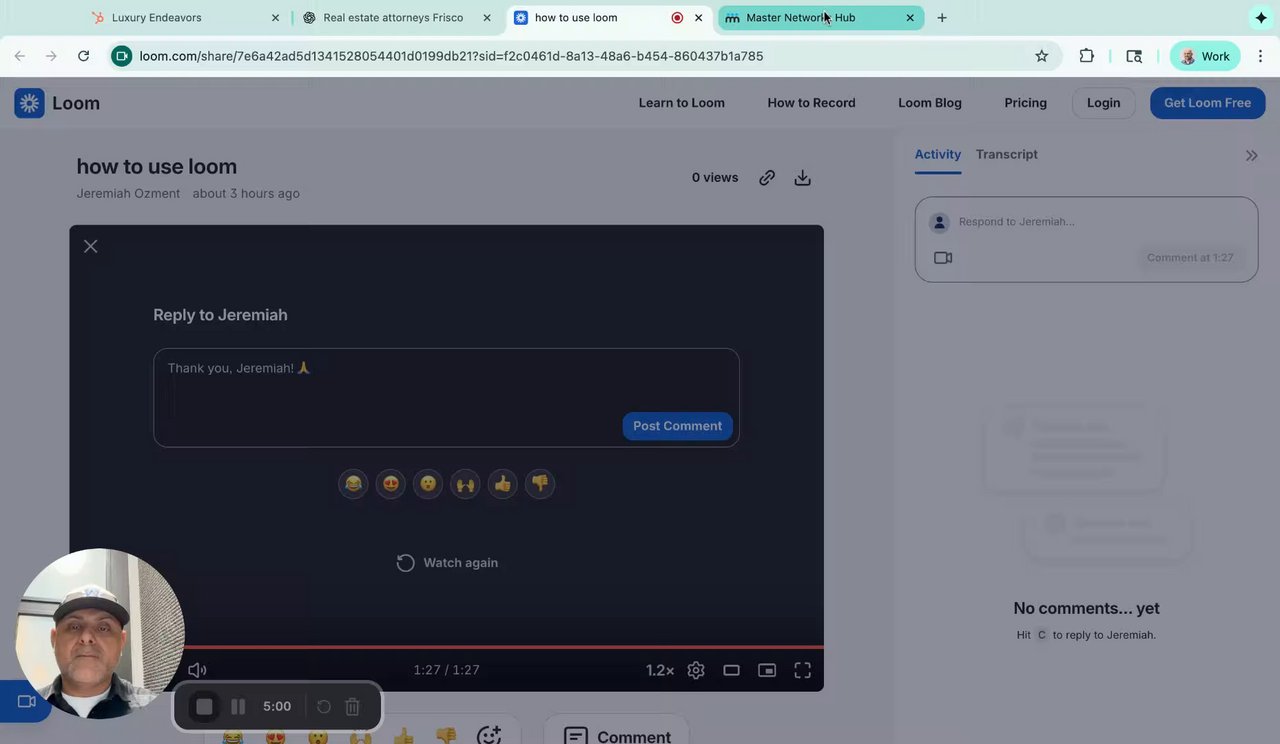Select the laughing emoji reaction in overlay
The width and height of the screenshot is (1280, 744).
[x=353, y=484]
